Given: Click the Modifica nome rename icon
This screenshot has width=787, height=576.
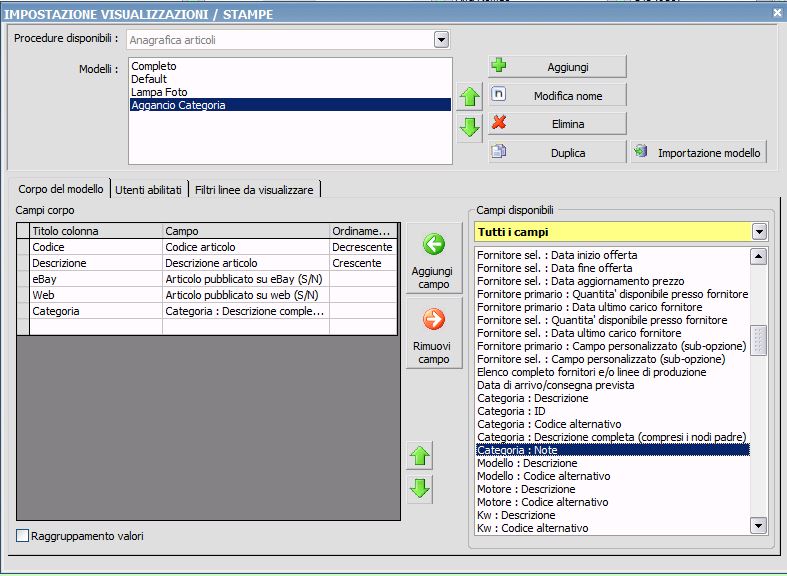Looking at the screenshot, I should pos(498,94).
